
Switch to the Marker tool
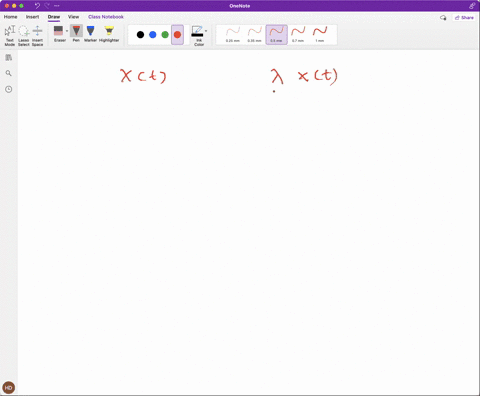(90, 34)
